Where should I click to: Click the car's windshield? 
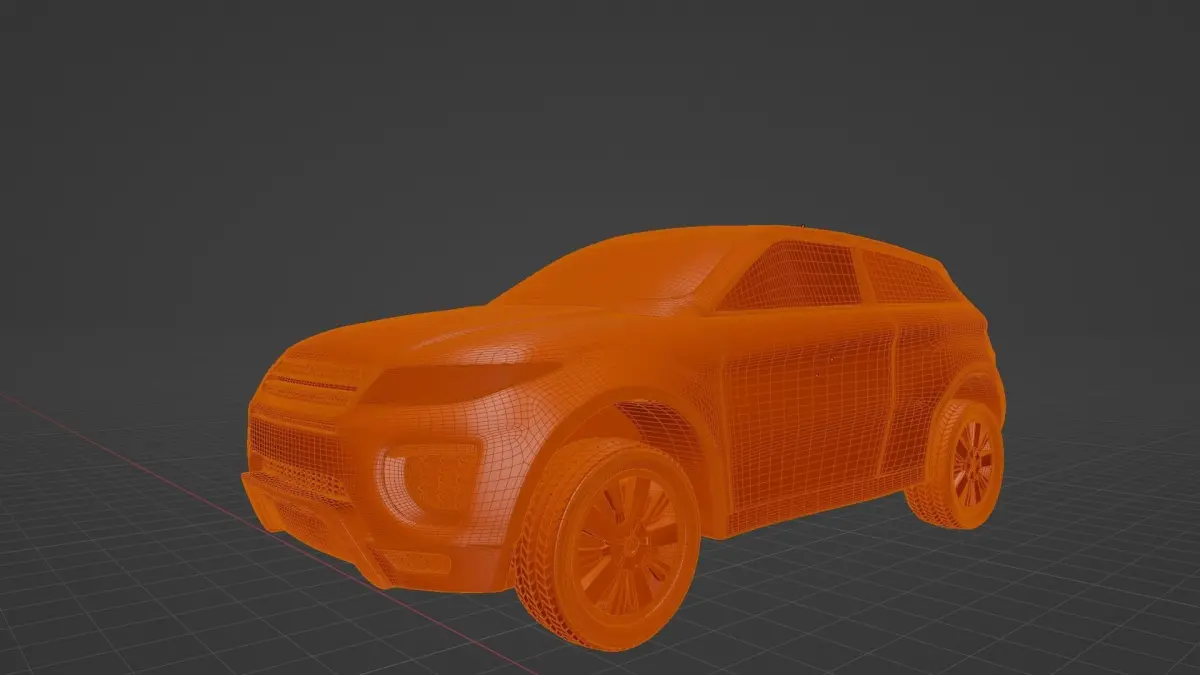click(615, 269)
